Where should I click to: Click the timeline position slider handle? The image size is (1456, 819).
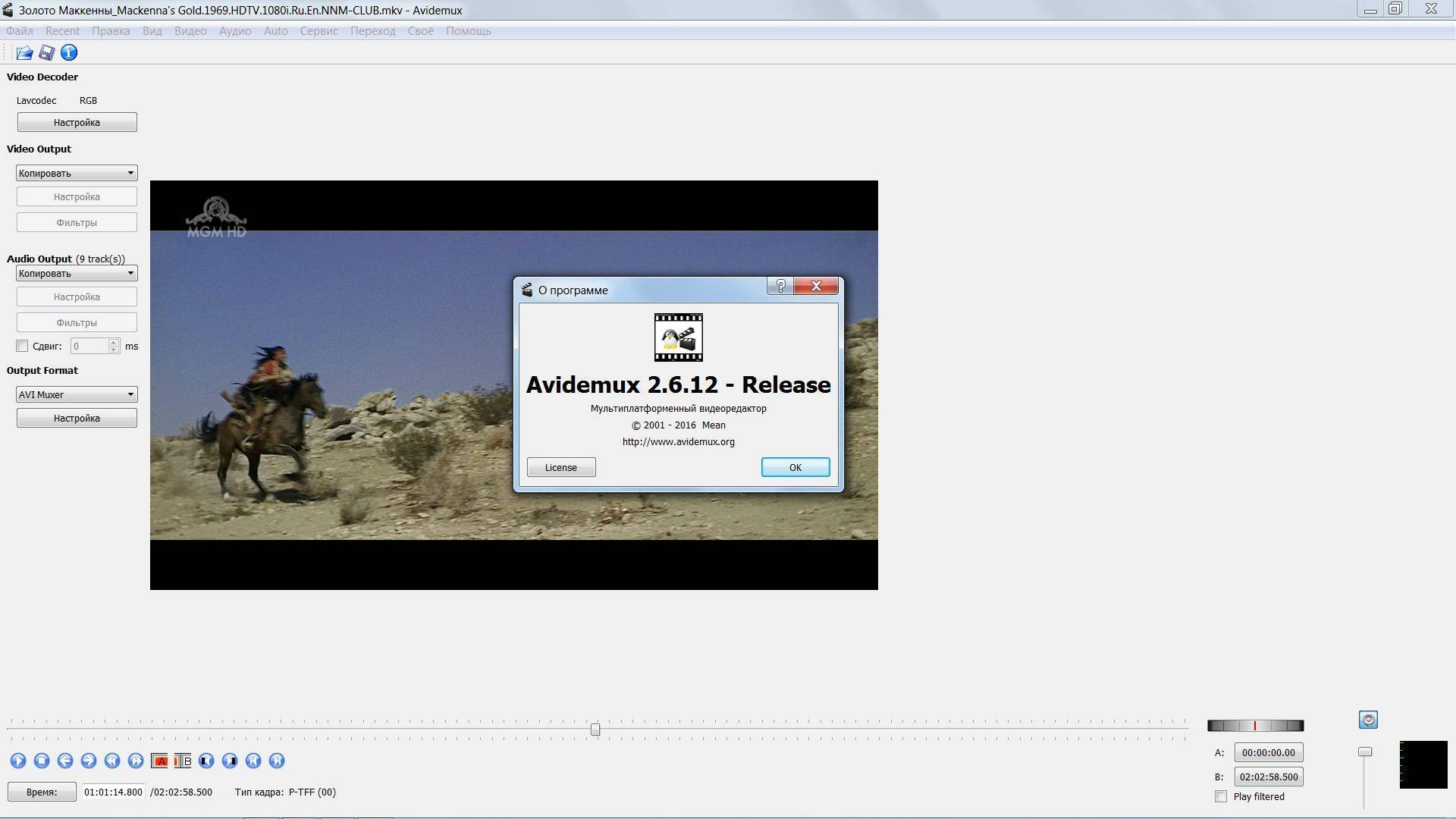point(595,730)
